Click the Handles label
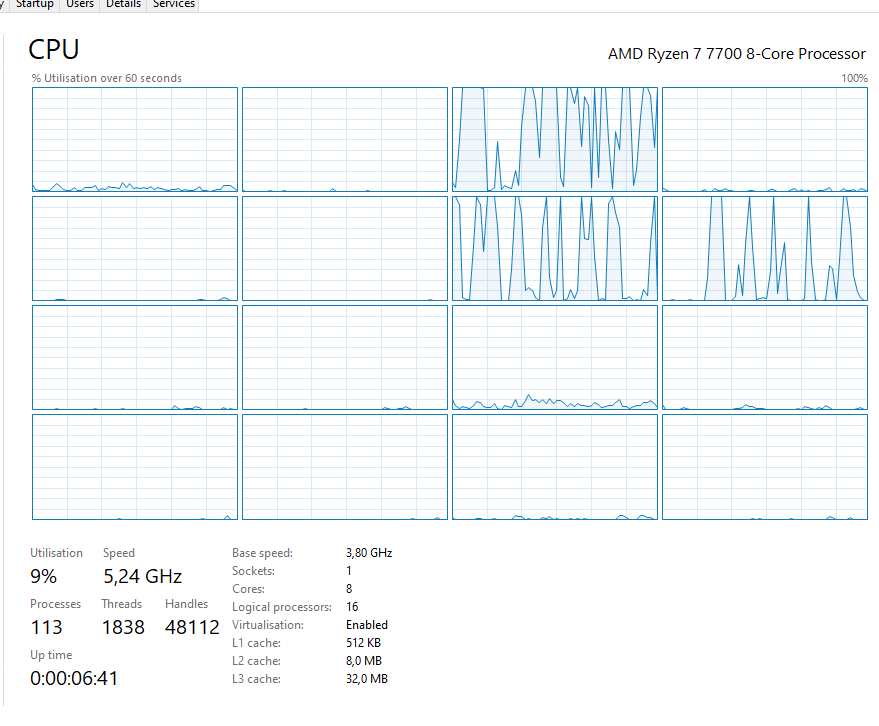 pyautogui.click(x=186, y=604)
